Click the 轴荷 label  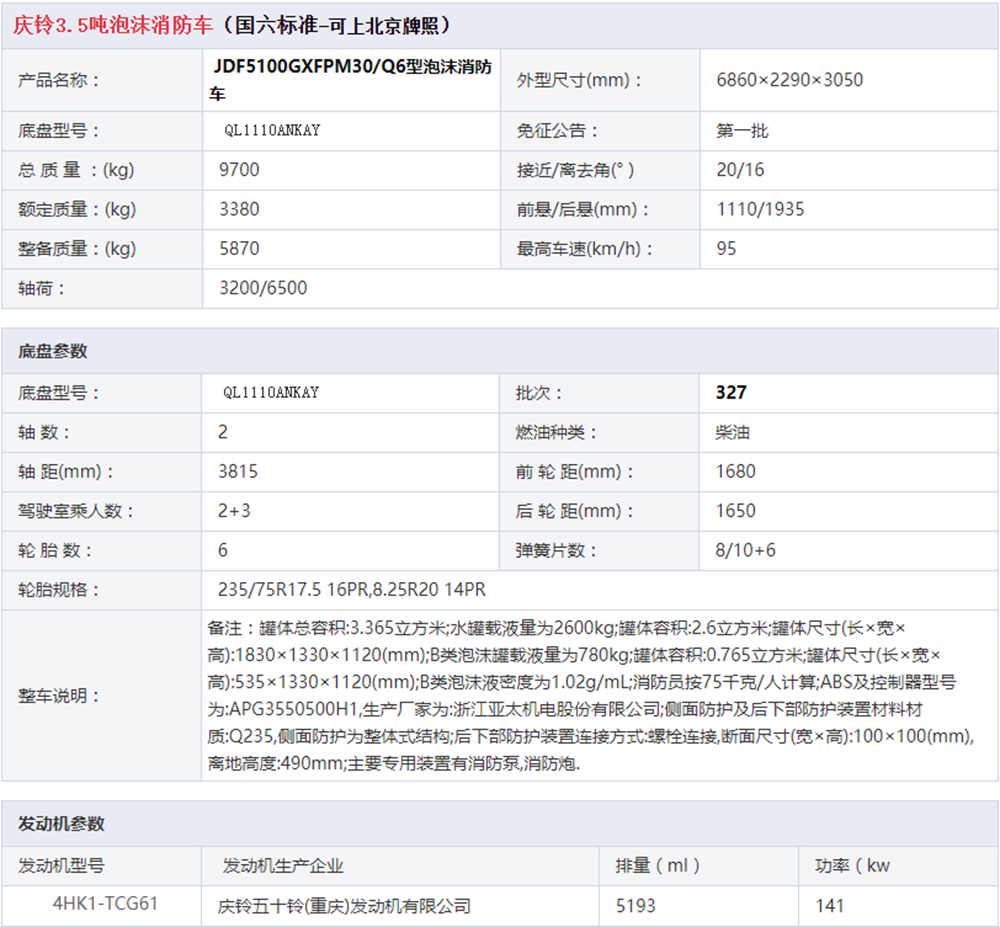tap(41, 288)
